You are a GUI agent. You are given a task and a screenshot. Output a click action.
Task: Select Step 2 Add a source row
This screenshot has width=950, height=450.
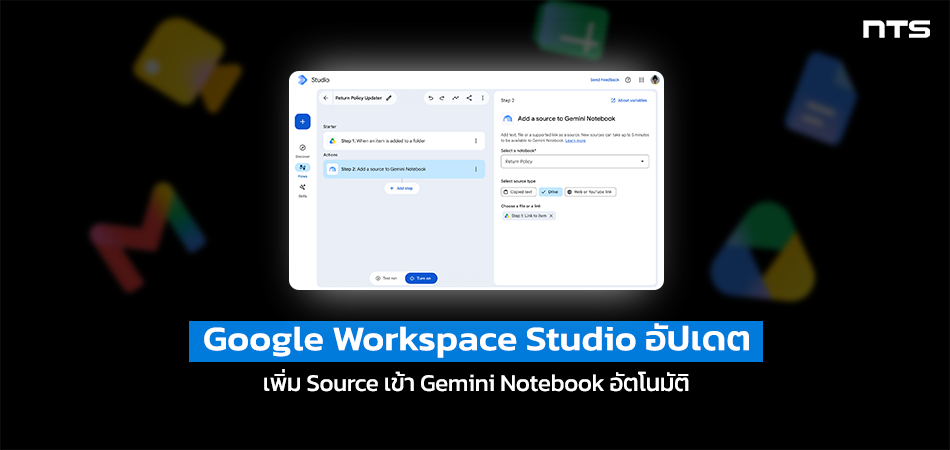404,169
